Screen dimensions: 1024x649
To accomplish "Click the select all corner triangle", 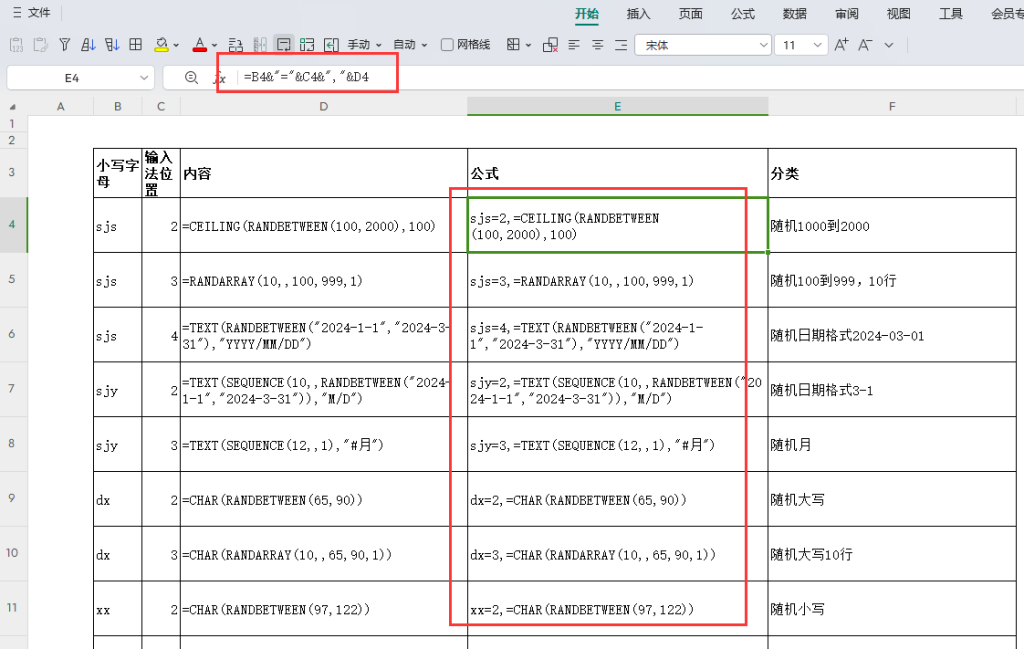I will (12, 106).
